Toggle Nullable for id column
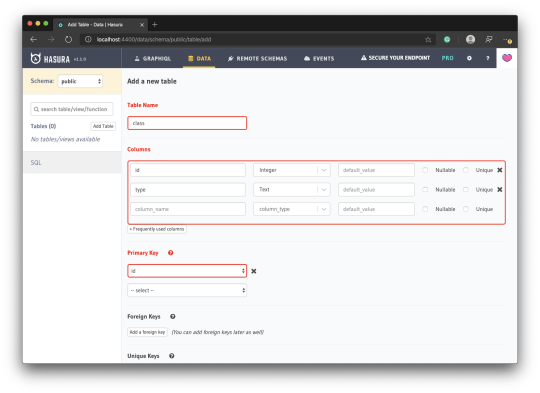540x393 pixels. (425, 170)
